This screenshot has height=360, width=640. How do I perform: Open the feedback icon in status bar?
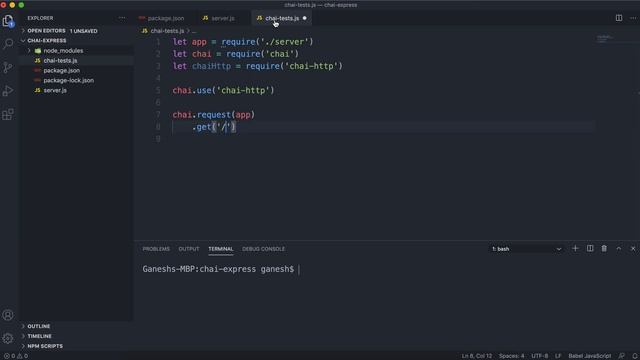click(x=621, y=356)
